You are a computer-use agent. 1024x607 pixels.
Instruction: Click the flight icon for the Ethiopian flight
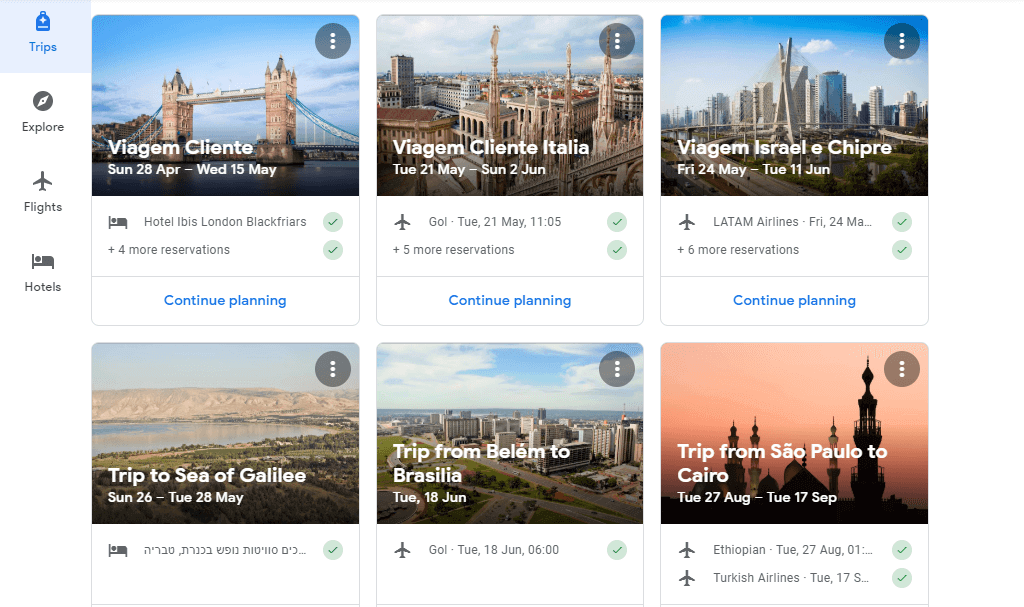(688, 549)
